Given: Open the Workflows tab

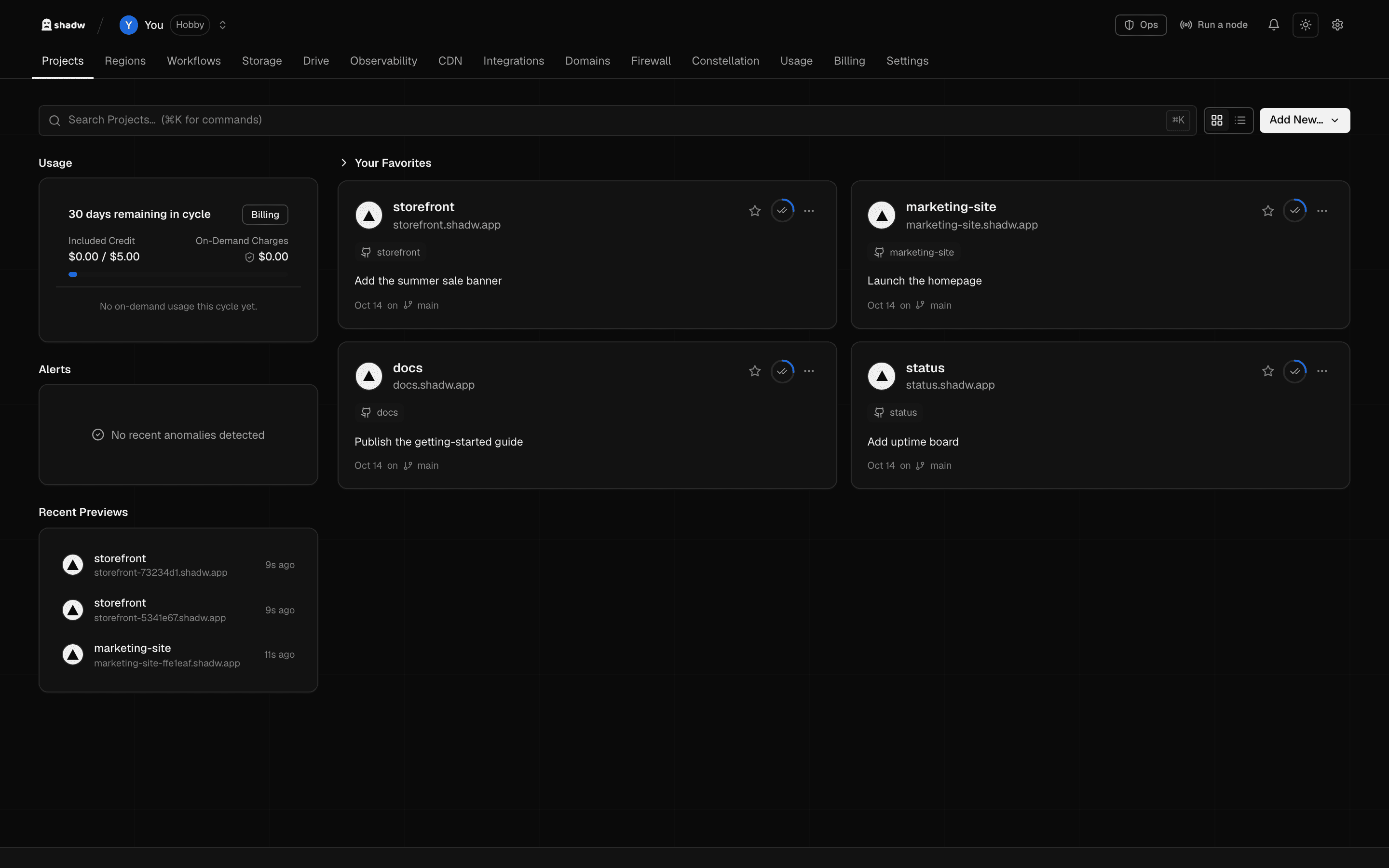Looking at the screenshot, I should click(194, 61).
